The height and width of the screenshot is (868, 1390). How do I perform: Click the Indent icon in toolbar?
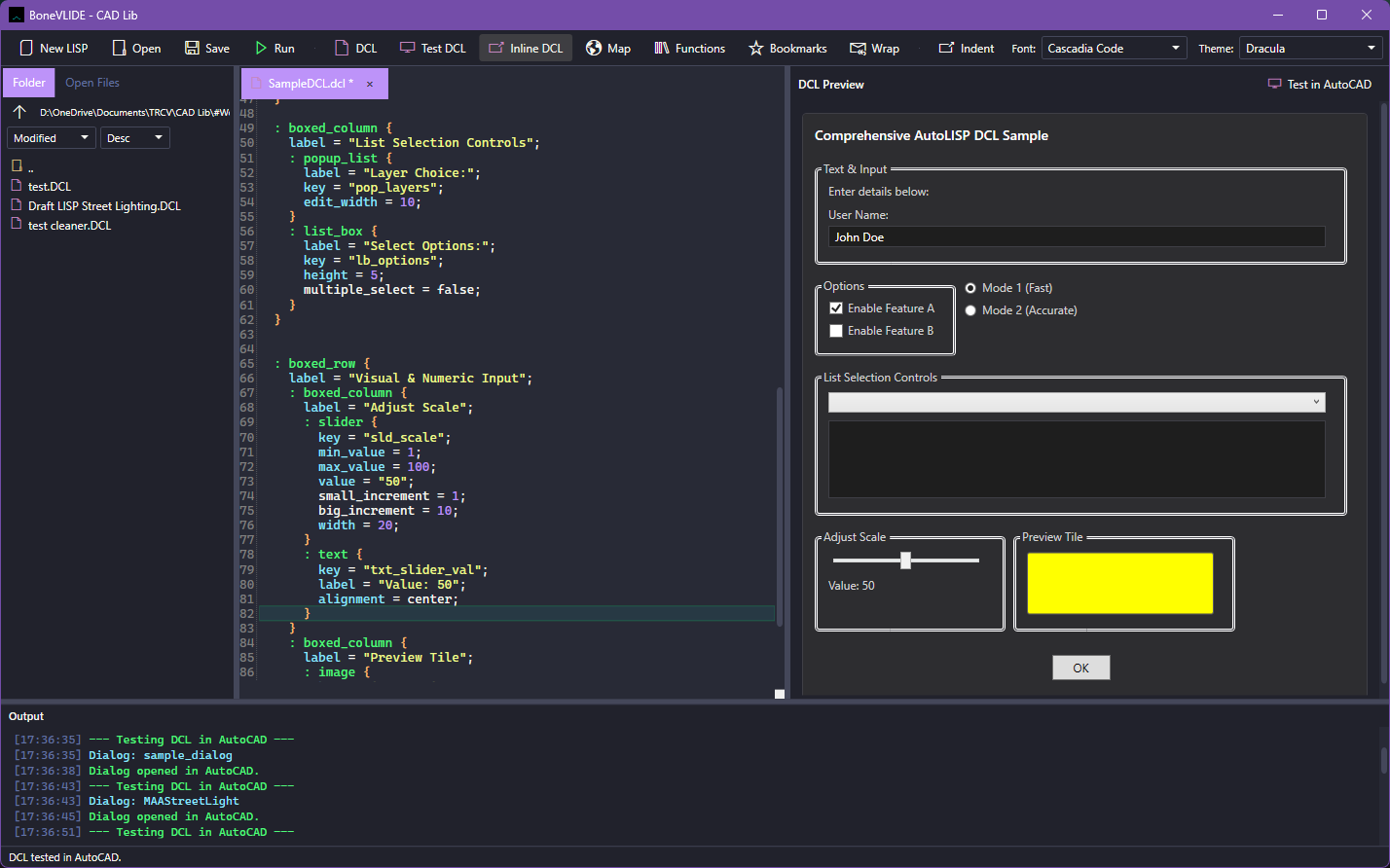coord(946,48)
